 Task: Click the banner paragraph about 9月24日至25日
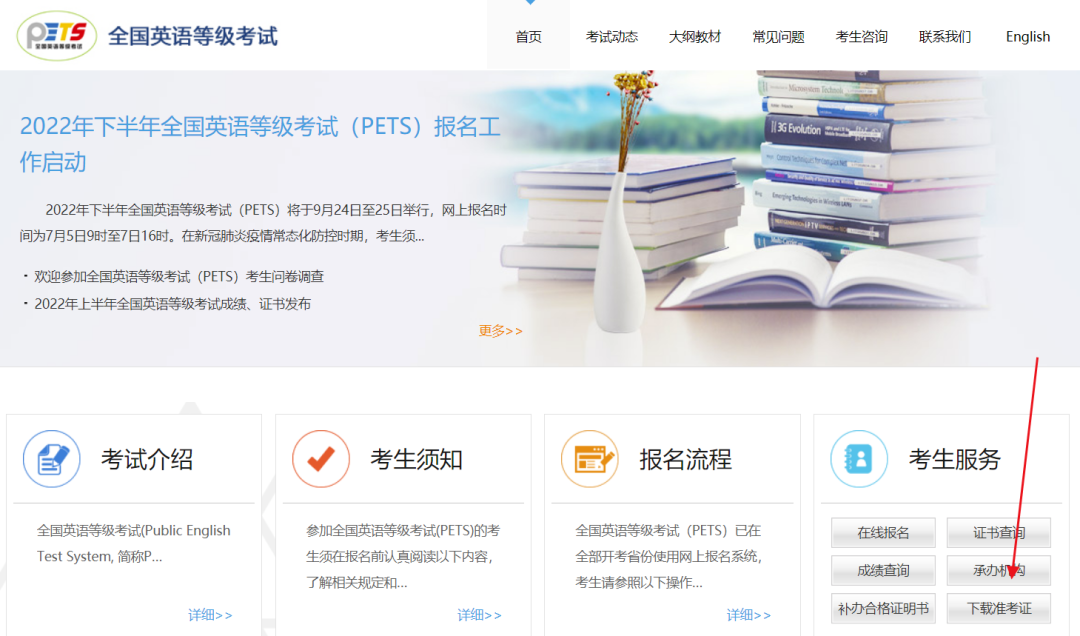coord(263,223)
